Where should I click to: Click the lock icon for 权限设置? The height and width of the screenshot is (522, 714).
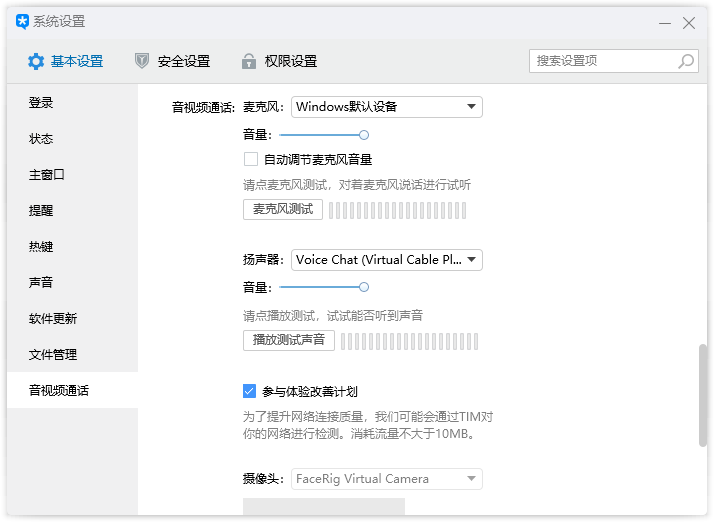249,61
